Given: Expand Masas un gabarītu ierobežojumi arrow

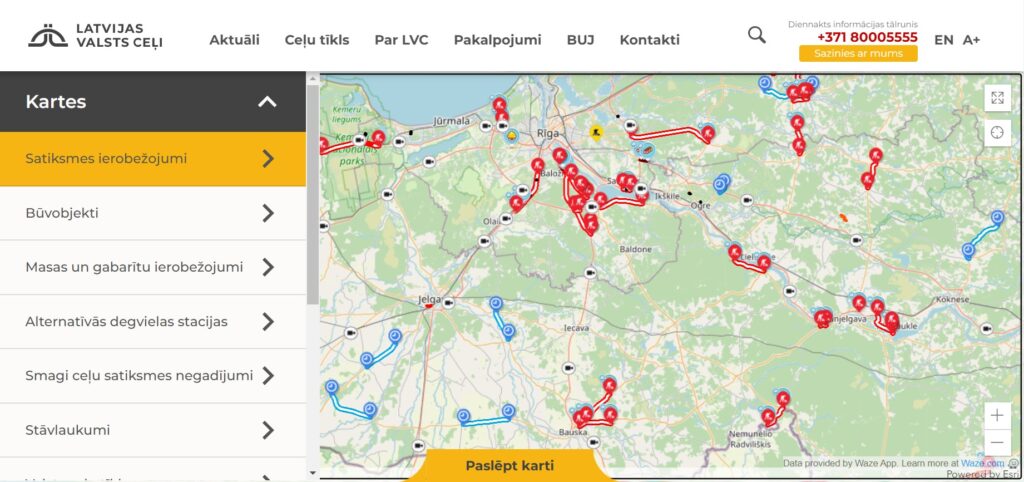Looking at the screenshot, I should (268, 267).
